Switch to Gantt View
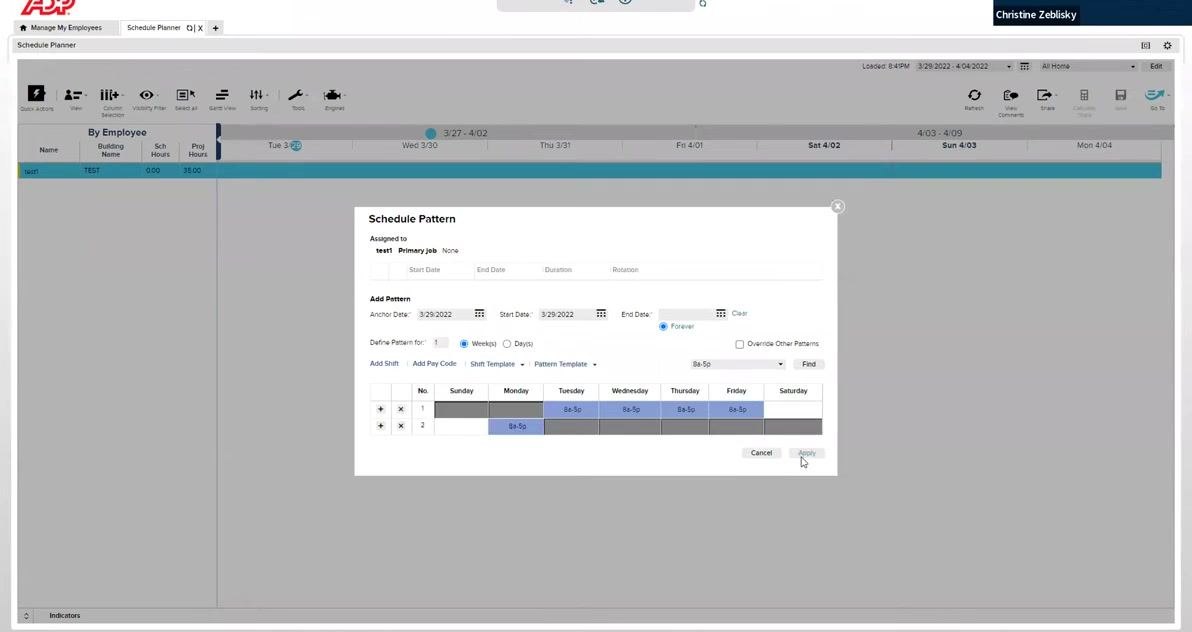The image size is (1192, 632). click(222, 95)
